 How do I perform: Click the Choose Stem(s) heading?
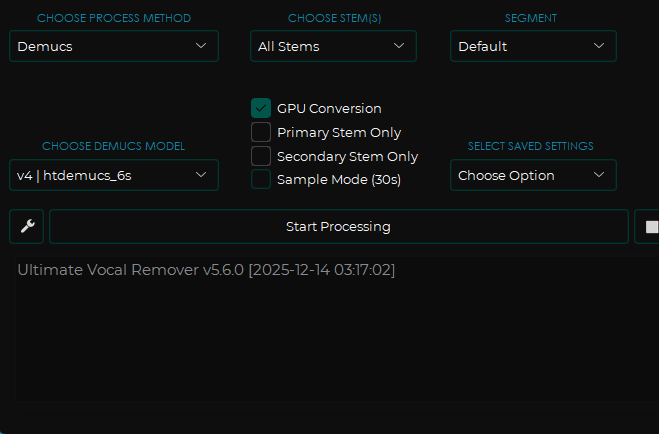[333, 18]
